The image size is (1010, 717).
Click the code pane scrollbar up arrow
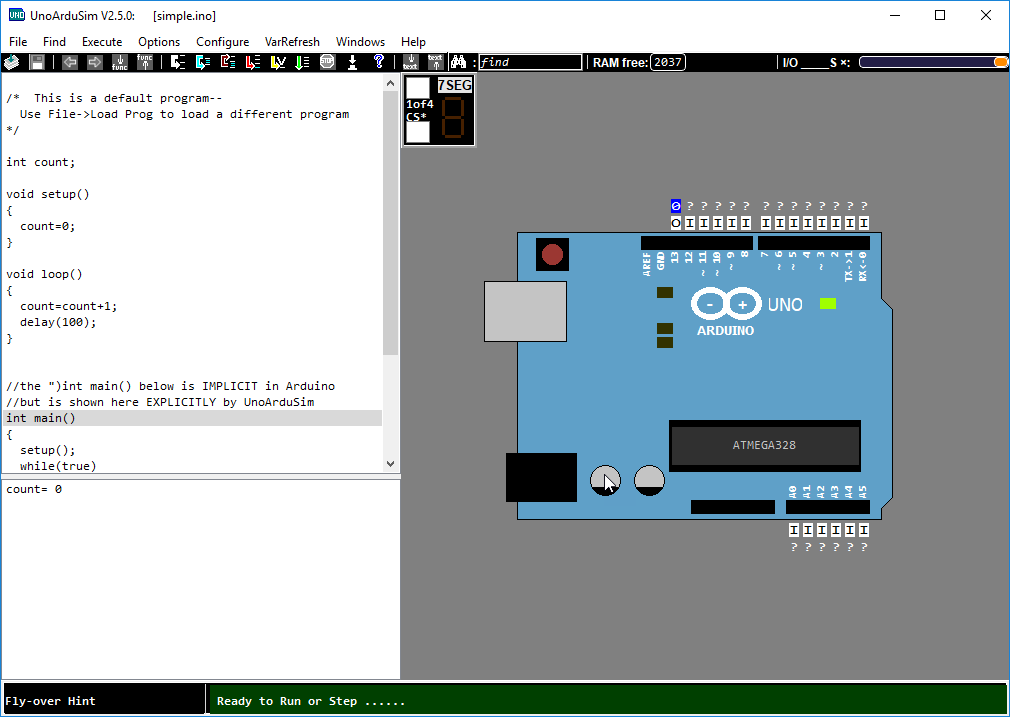[391, 83]
